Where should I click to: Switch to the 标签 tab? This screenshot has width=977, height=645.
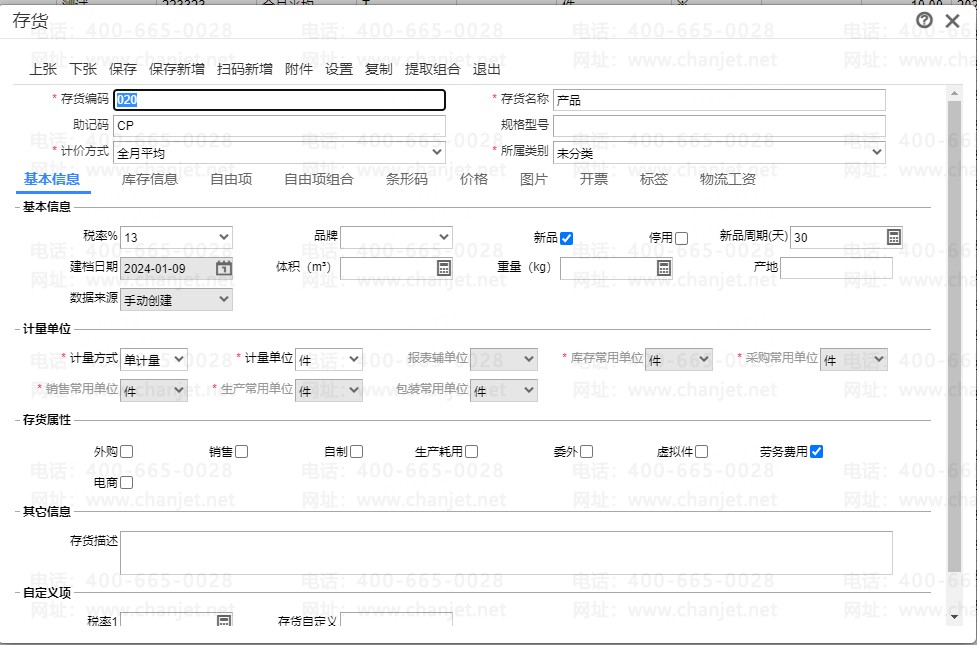point(654,179)
